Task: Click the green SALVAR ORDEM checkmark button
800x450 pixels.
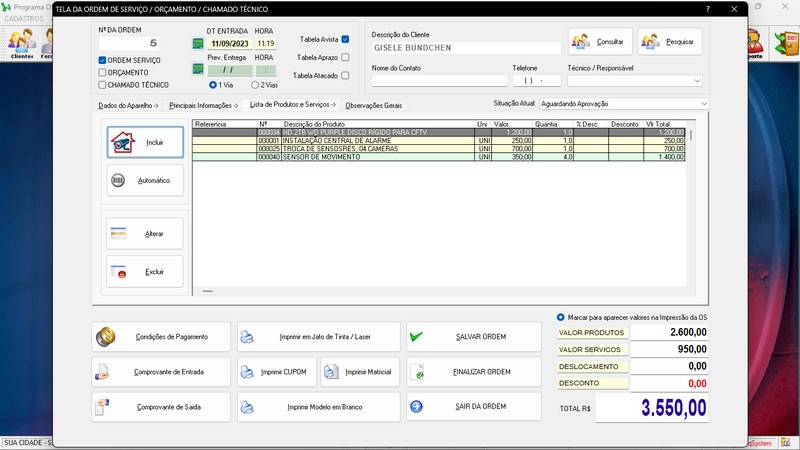Action: tap(473, 337)
